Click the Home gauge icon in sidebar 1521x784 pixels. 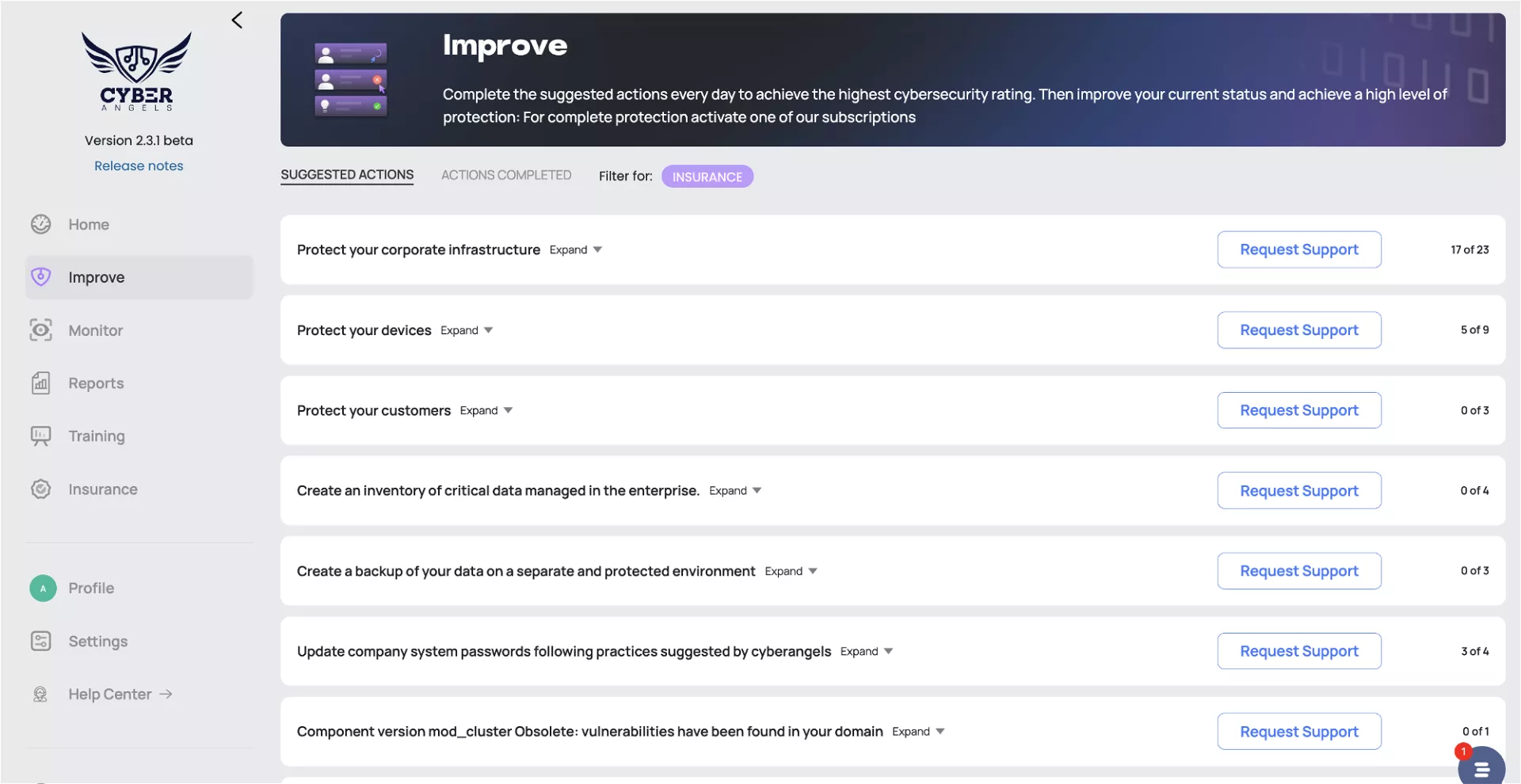tap(41, 225)
